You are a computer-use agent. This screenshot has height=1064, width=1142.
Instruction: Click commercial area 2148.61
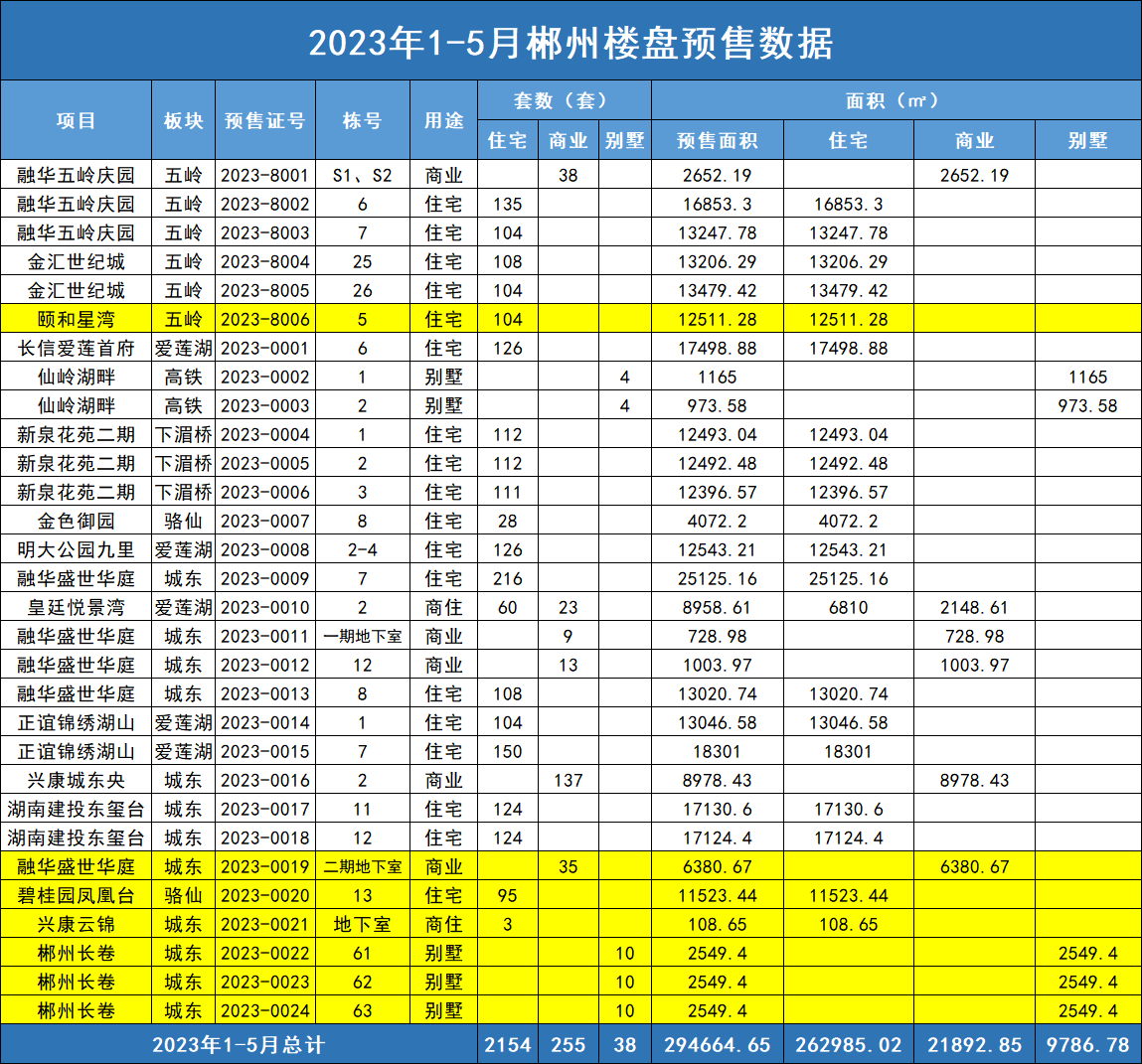point(974,608)
